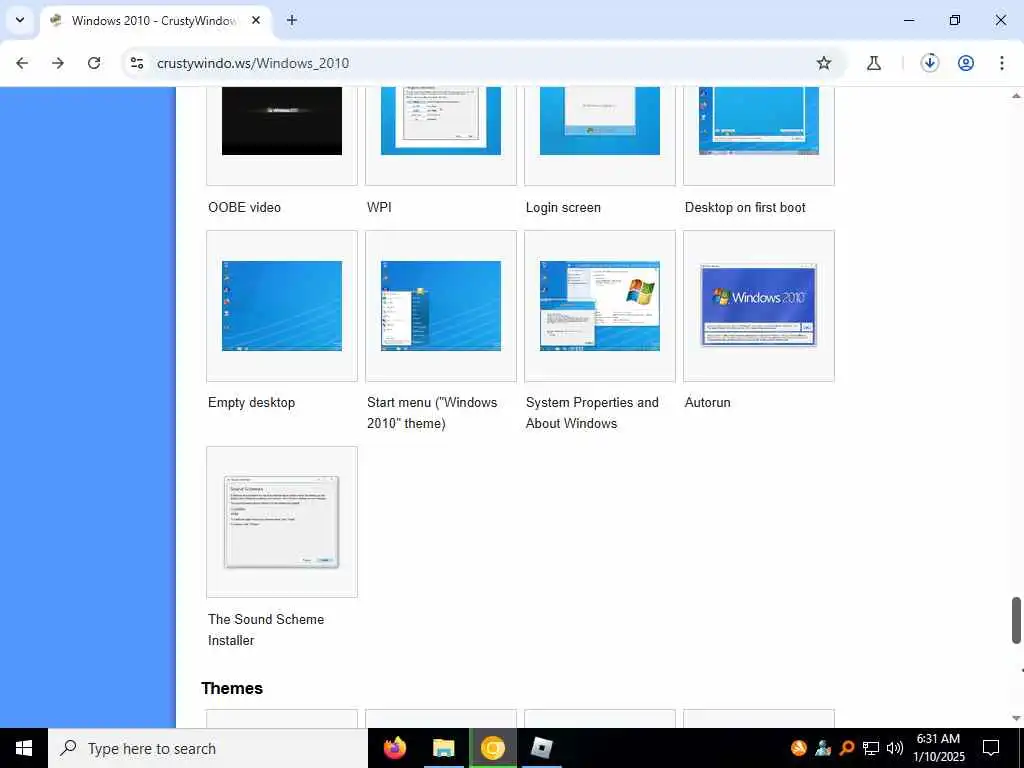This screenshot has height=768, width=1024.
Task: Click the page vertical scrollbar thumb
Action: pyautogui.click(x=1016, y=620)
